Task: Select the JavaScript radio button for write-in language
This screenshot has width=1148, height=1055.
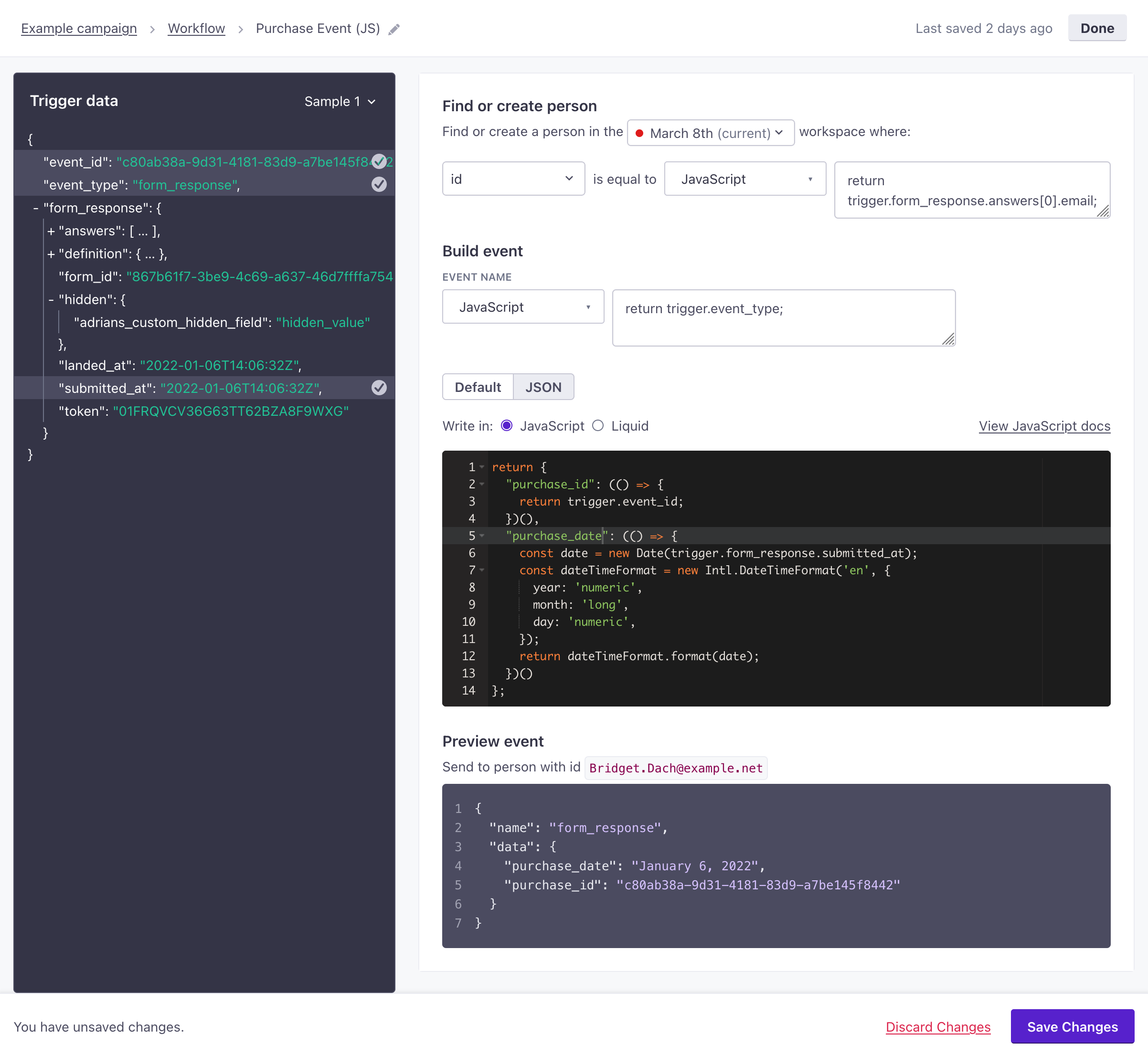Action: tap(508, 425)
